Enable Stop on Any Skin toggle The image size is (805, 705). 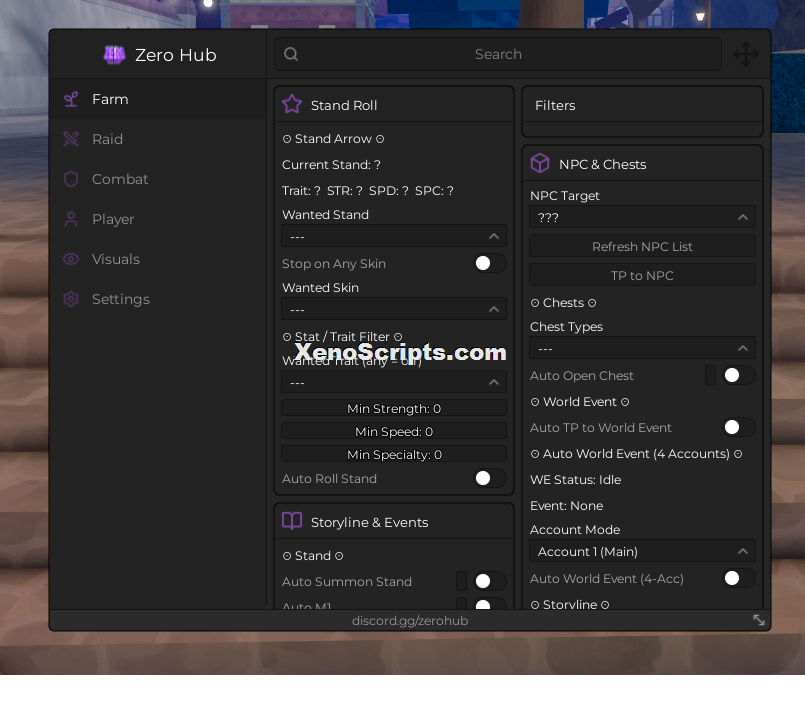489,263
